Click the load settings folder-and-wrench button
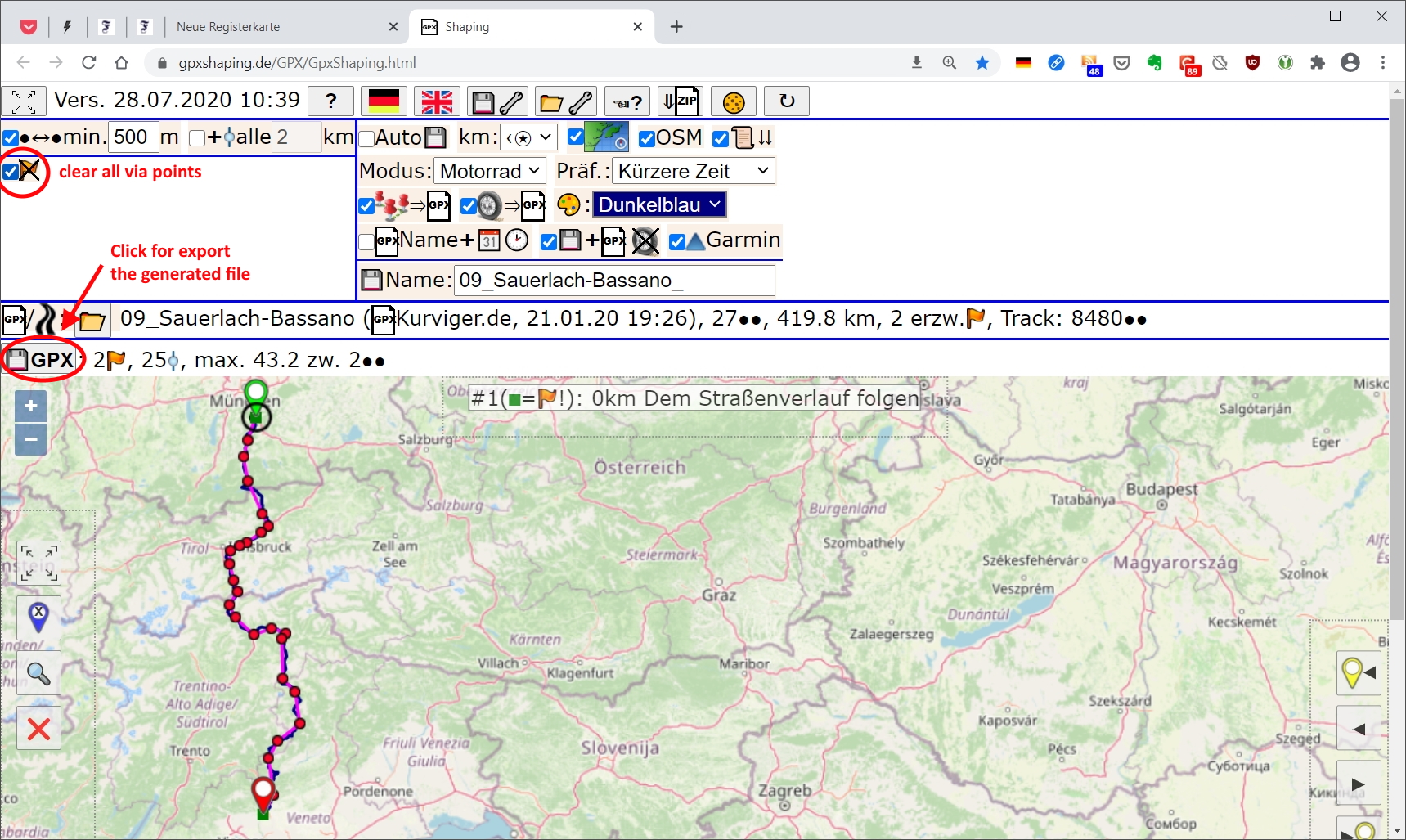The height and width of the screenshot is (840, 1406). [x=566, y=101]
